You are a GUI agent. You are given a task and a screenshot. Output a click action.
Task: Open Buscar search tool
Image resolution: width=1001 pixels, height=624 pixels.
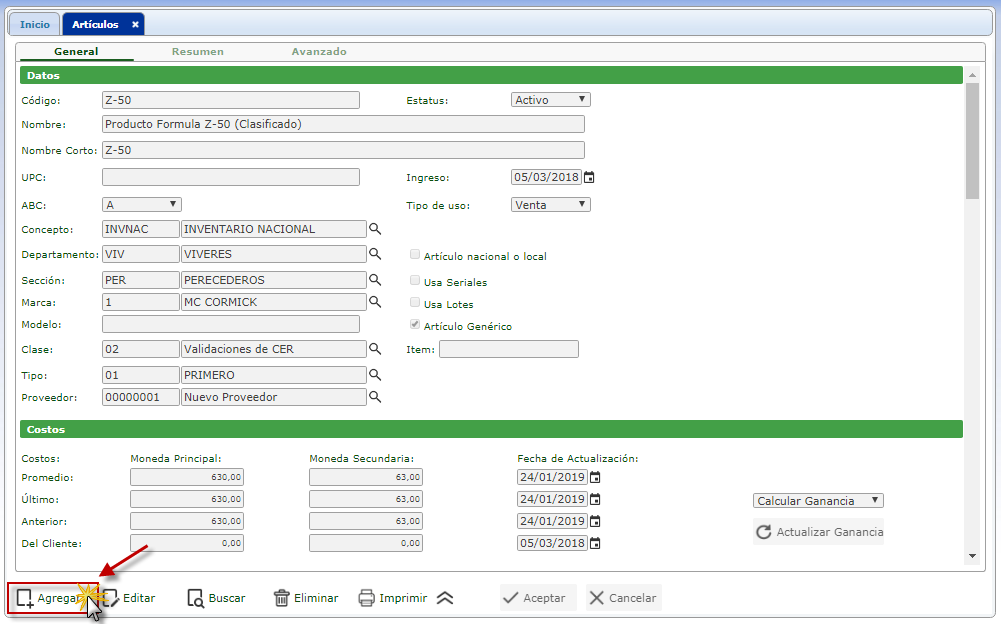coord(196,598)
